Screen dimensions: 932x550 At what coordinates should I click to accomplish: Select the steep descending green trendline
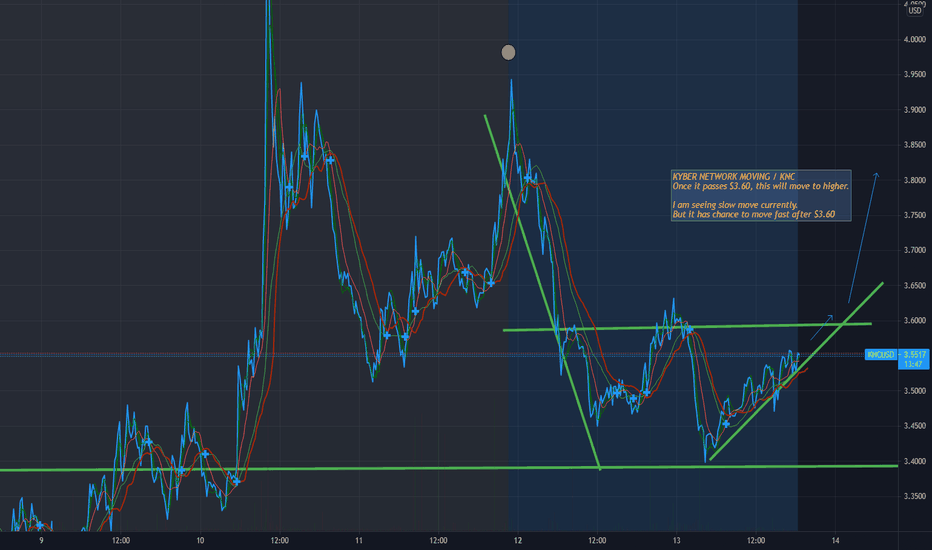click(542, 291)
